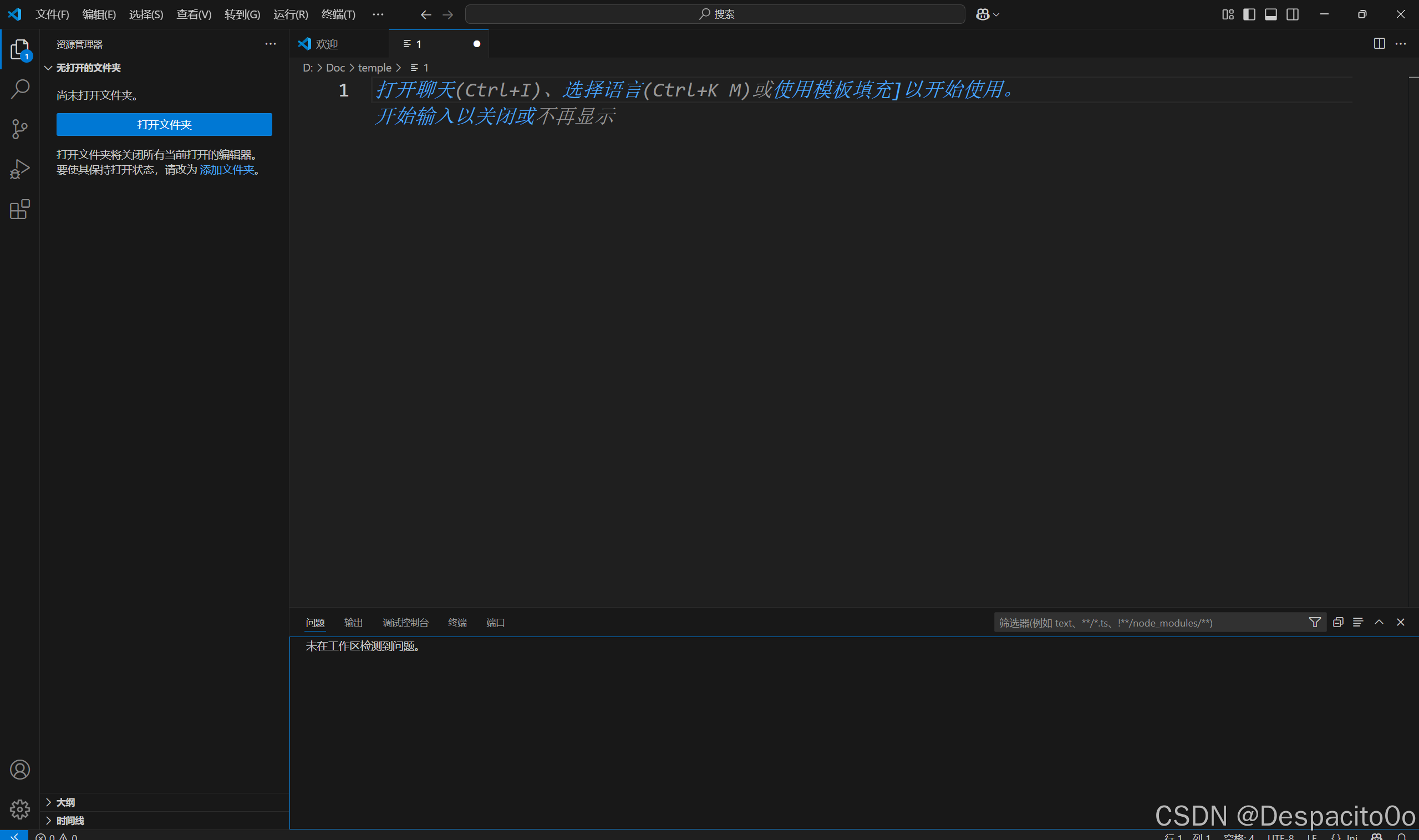Expand the 大纲 outline section
Screen dimensions: 1419x840
(65, 802)
